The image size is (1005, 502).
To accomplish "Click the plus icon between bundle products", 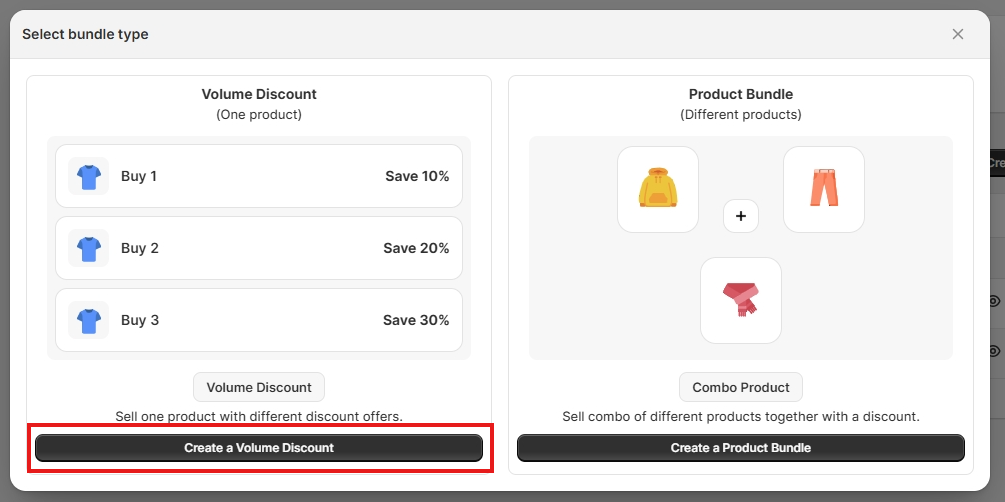I will pyautogui.click(x=741, y=216).
